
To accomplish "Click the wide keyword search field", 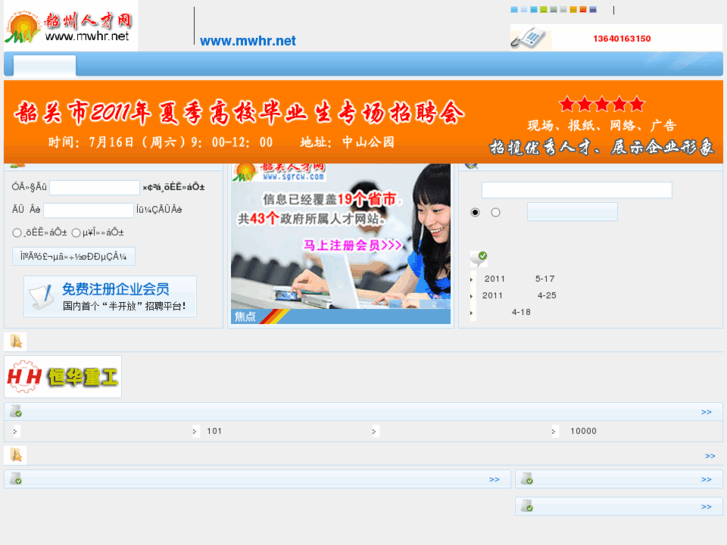I will pos(577,190).
